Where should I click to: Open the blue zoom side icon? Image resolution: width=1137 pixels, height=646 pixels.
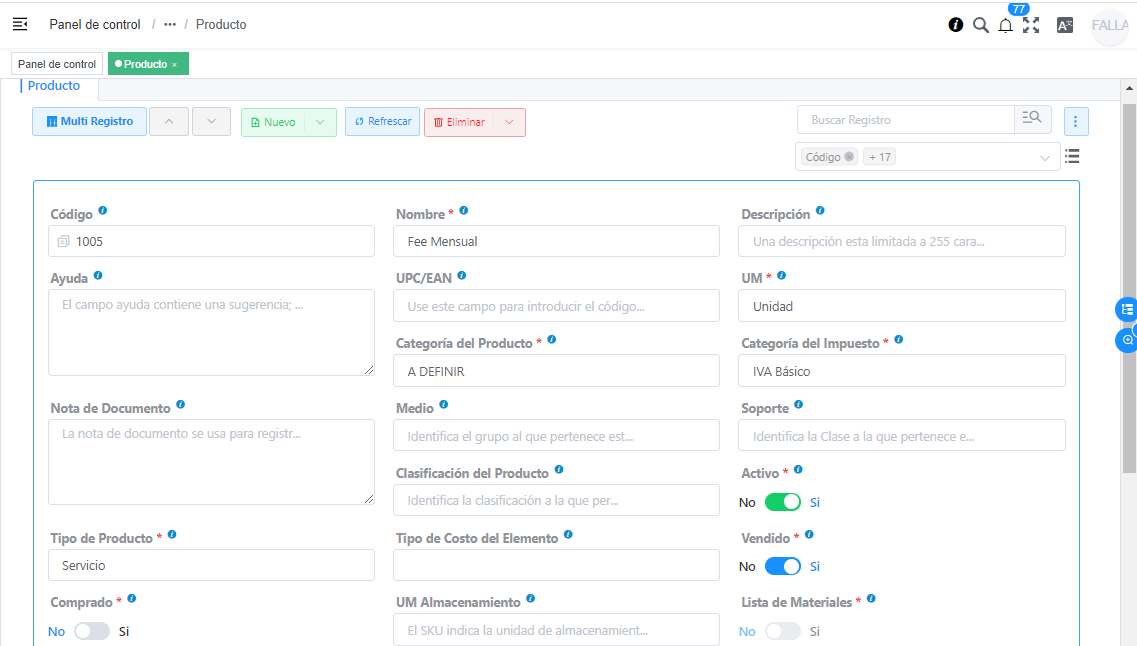click(1127, 340)
